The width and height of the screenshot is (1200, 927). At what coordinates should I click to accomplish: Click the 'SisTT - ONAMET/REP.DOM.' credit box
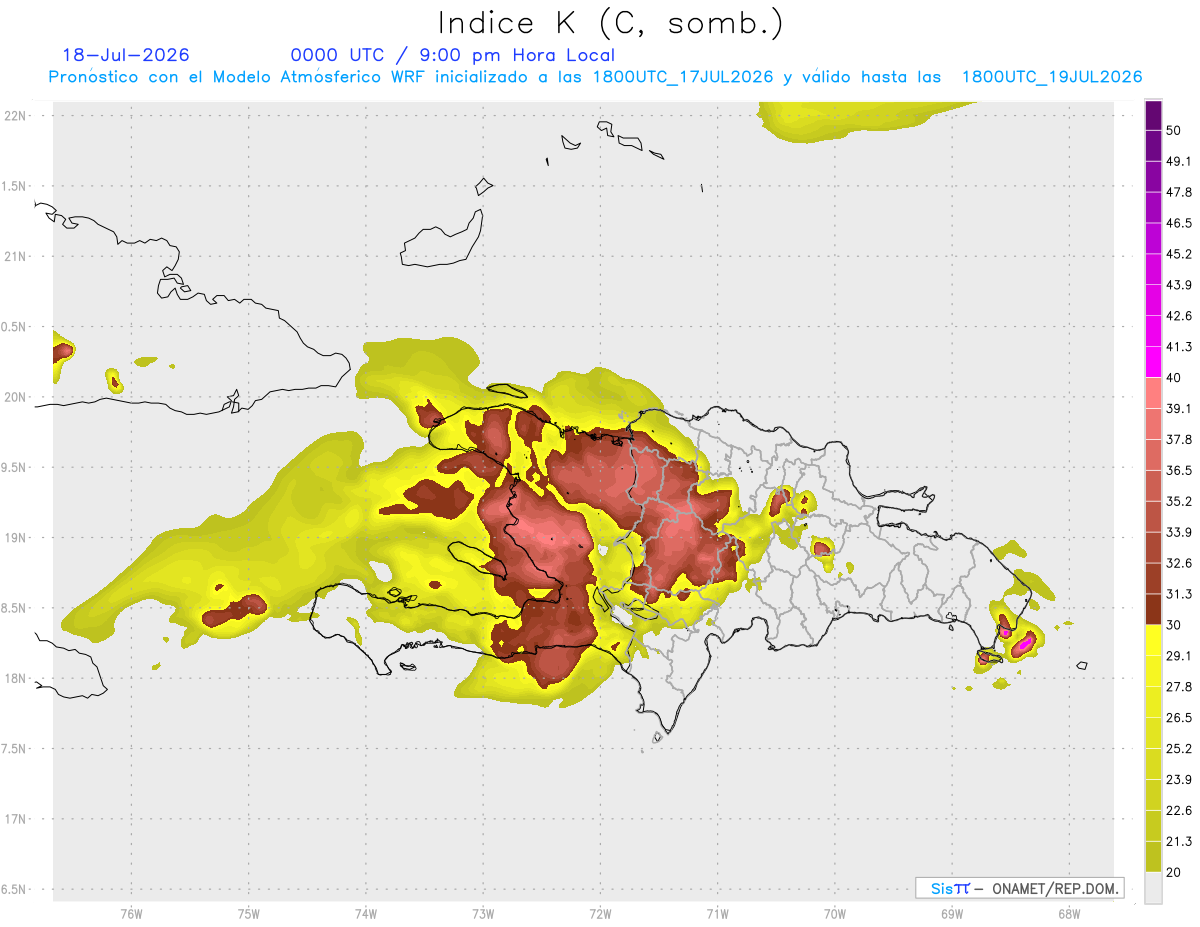(x=1019, y=888)
